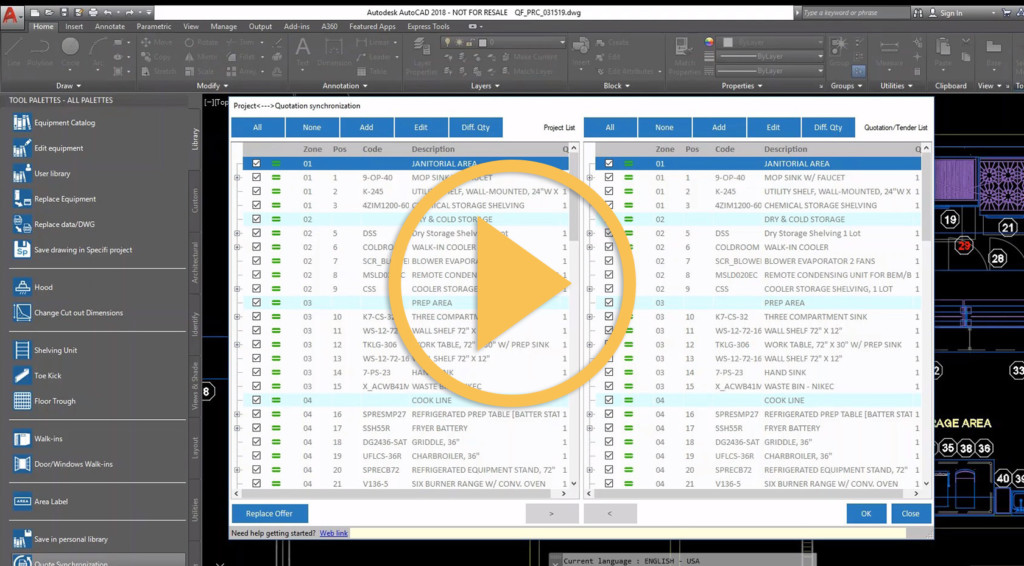Toggle checkbox for COOK LINE in Project List
Screen dimensions: 1024x566
tap(256, 400)
